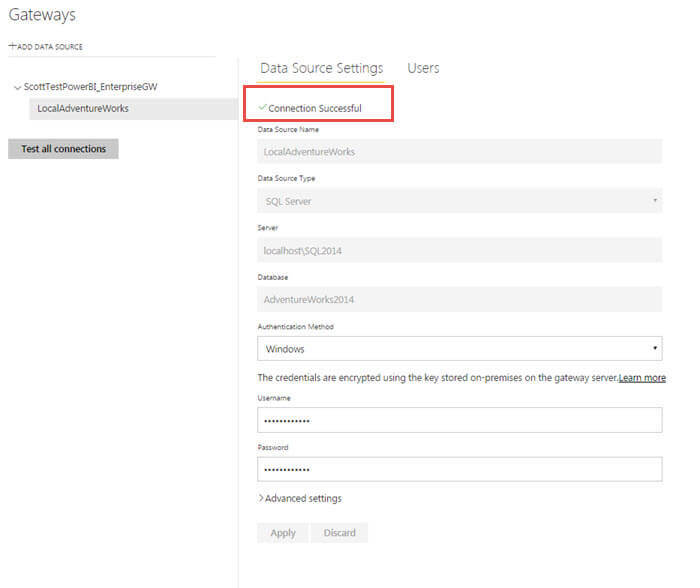The height and width of the screenshot is (588, 700).
Task: Click the Database field showing AdventureWorks2014
Action: tap(459, 299)
